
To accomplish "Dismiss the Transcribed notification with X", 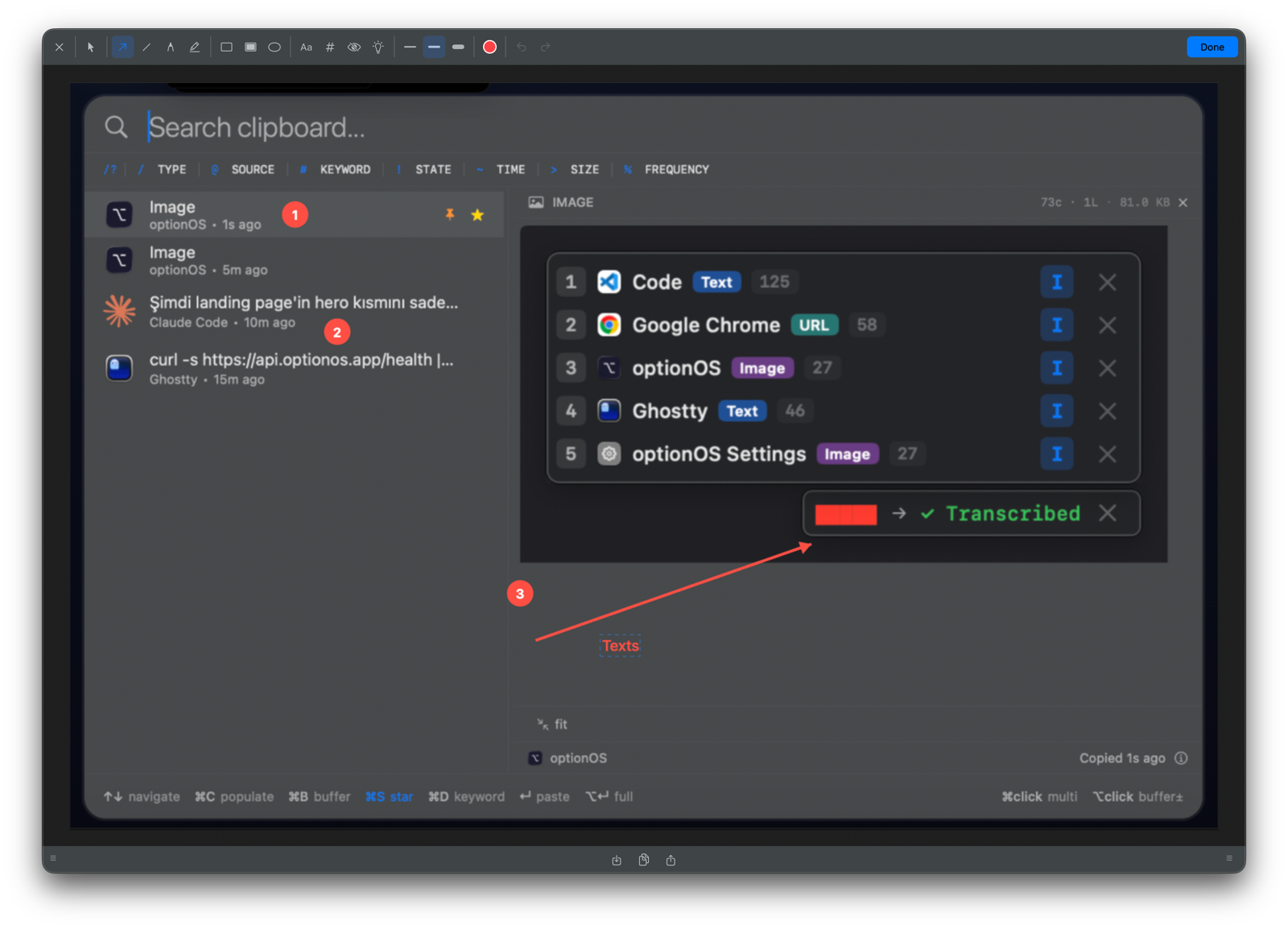I will [1108, 514].
